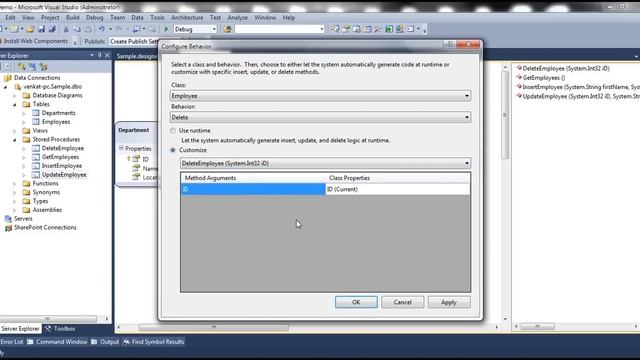This screenshot has height=360, width=640.
Task: Click the Find in Files toolbar icon
Action: click(x=227, y=29)
